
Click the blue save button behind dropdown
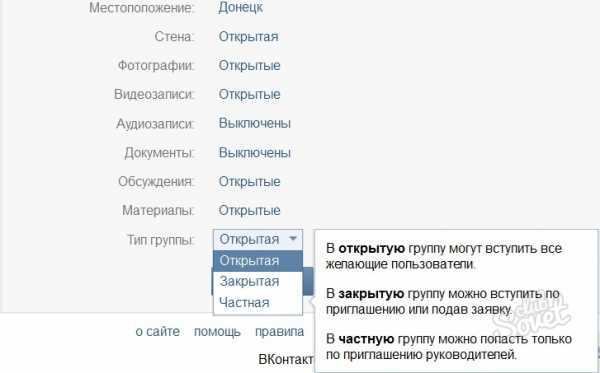[308, 281]
